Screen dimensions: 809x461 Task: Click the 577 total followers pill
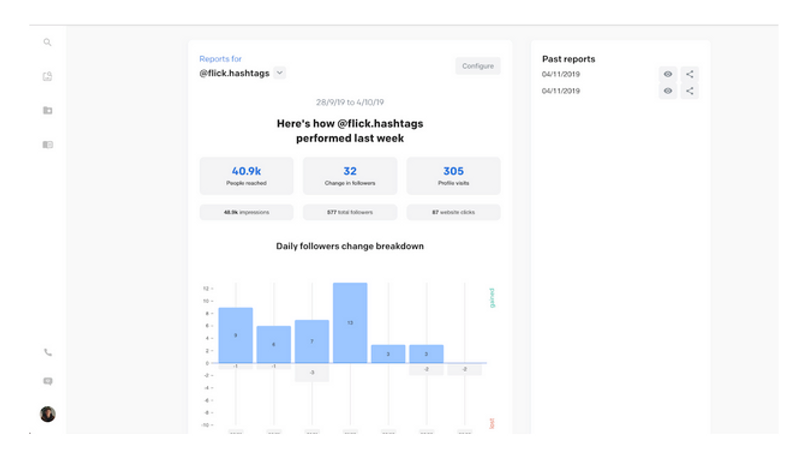[x=350, y=212]
